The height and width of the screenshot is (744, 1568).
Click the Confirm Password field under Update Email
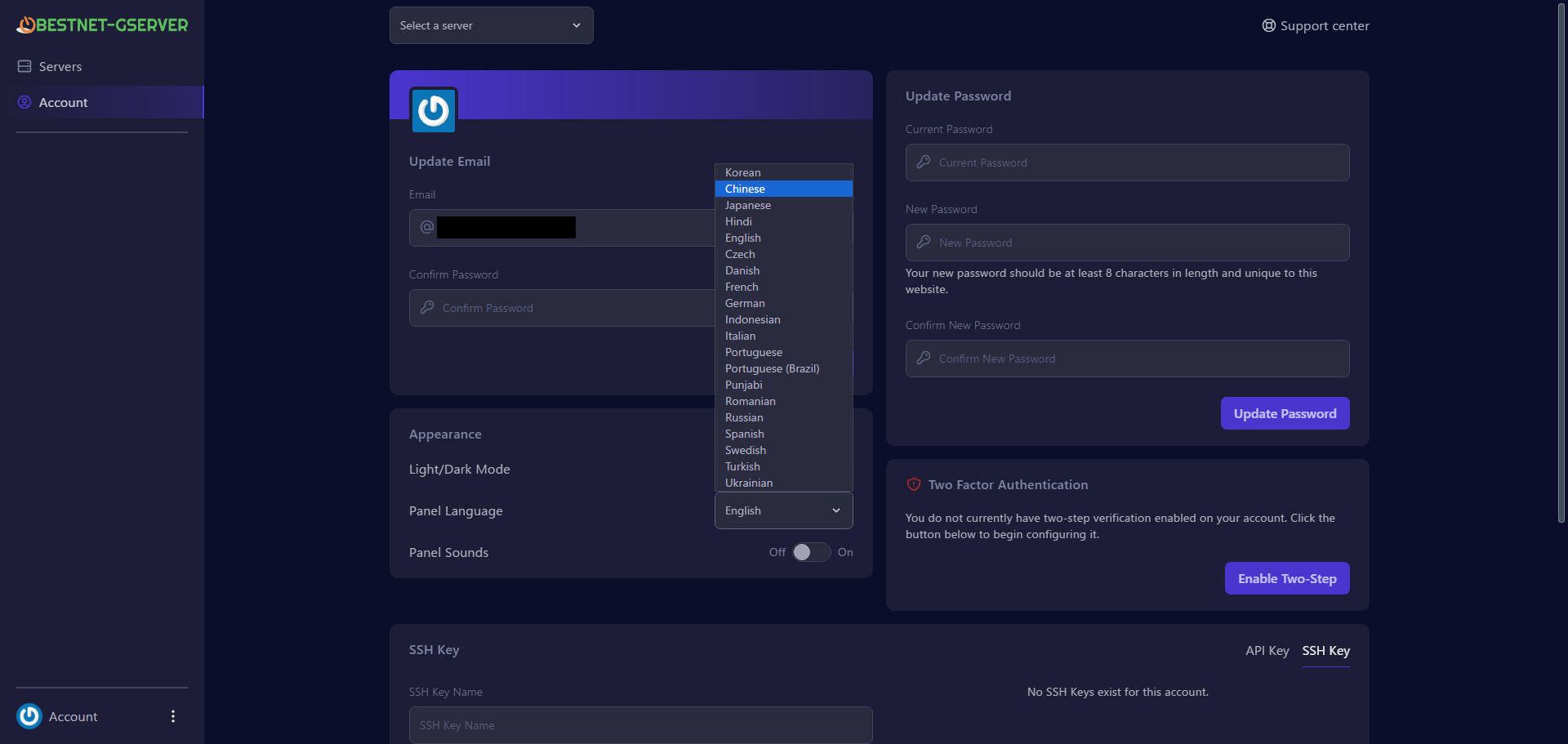[562, 308]
